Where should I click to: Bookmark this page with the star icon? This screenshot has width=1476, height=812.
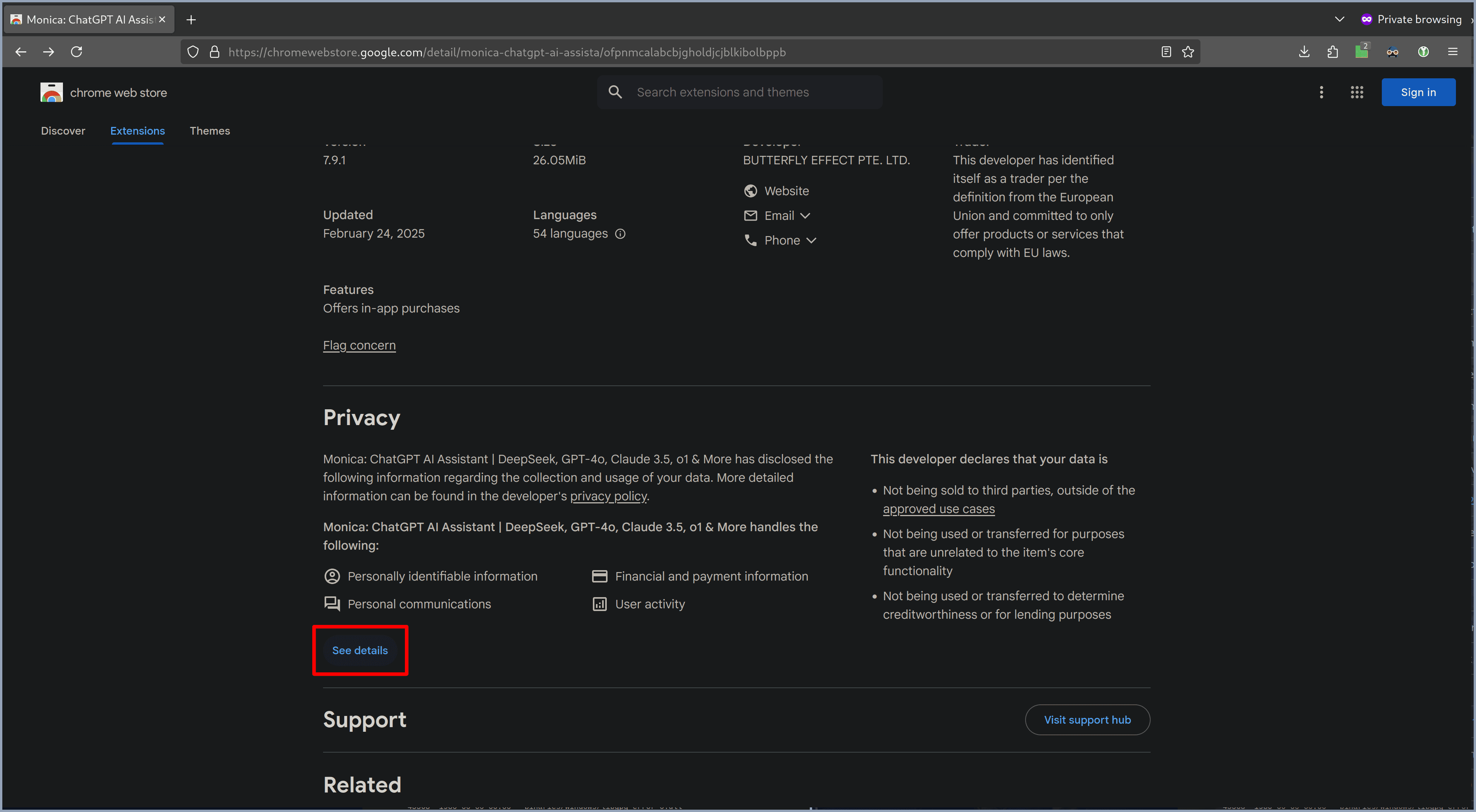(x=1188, y=52)
